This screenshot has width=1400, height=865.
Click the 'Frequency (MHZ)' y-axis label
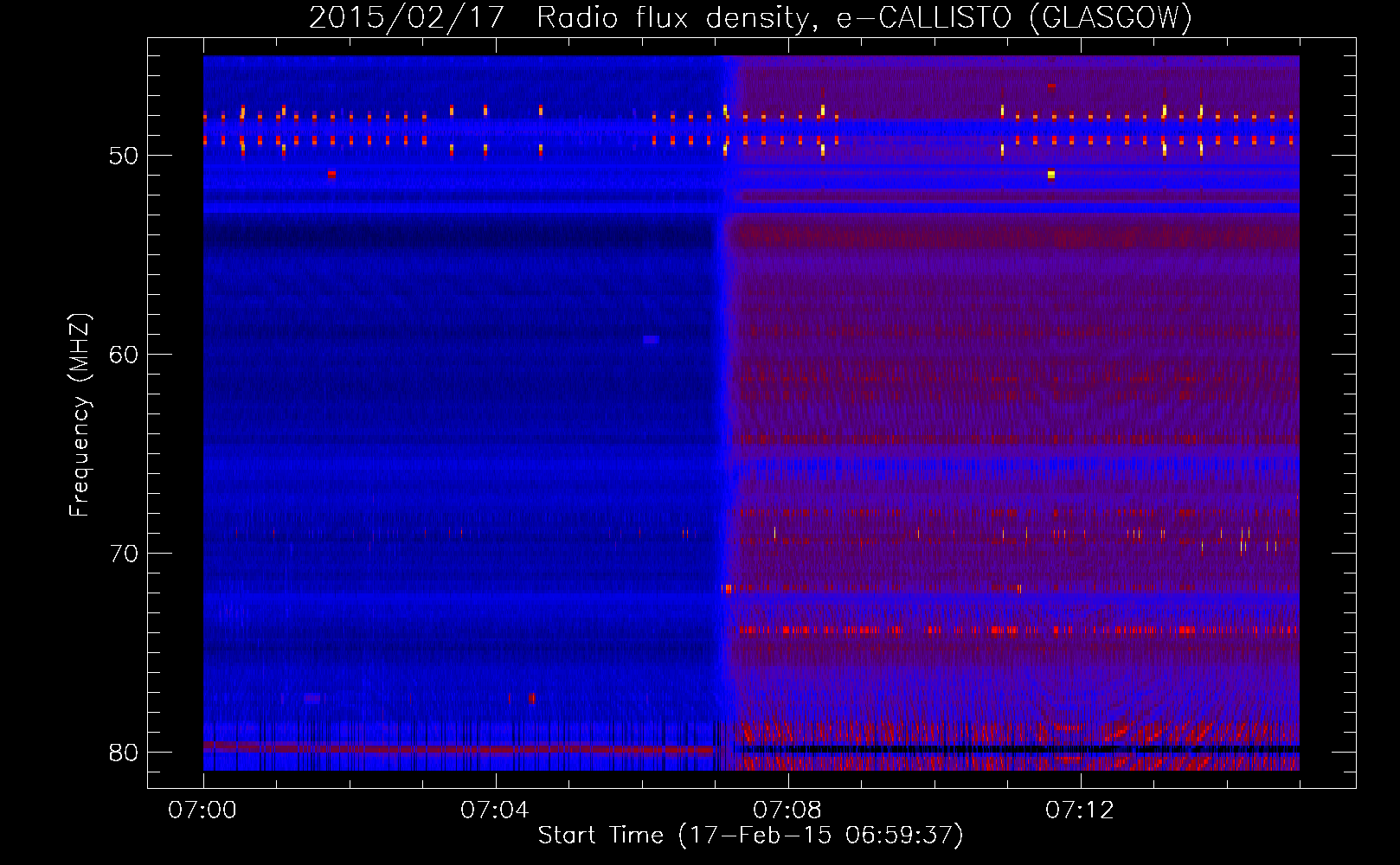(79, 415)
